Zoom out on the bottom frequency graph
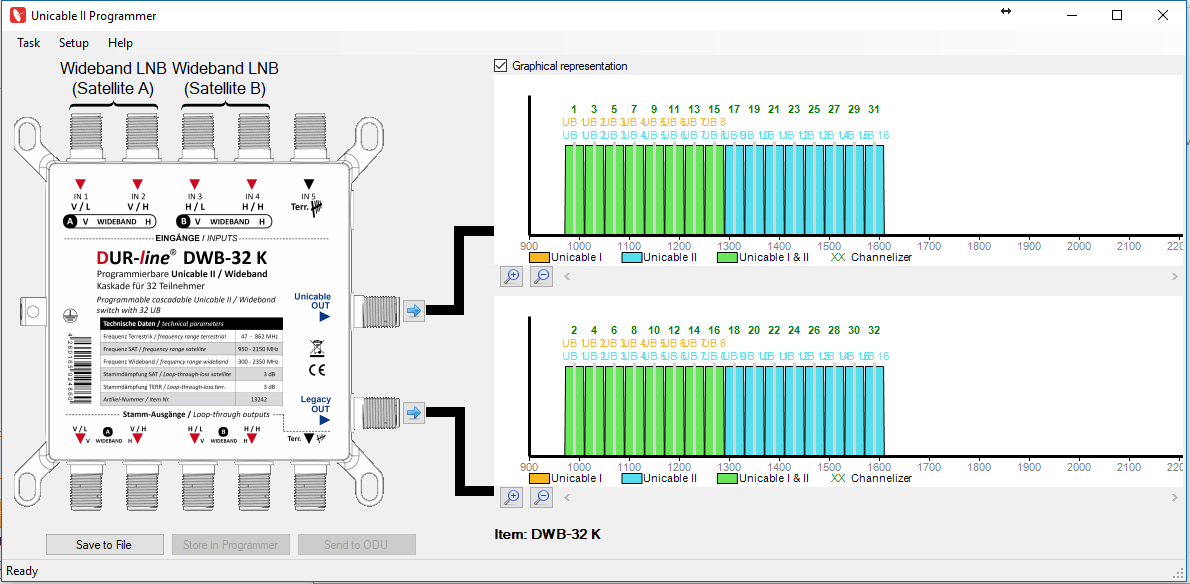 (x=541, y=497)
